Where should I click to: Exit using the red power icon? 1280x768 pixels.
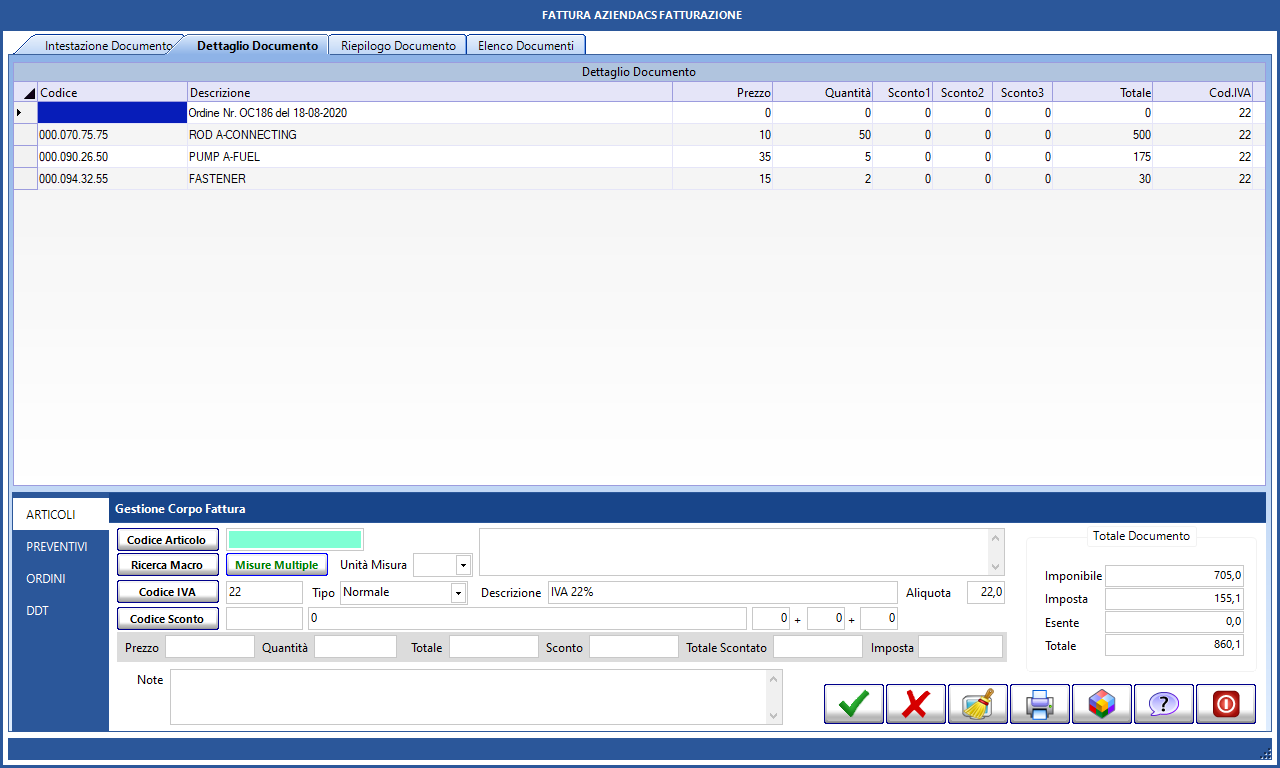point(1225,704)
